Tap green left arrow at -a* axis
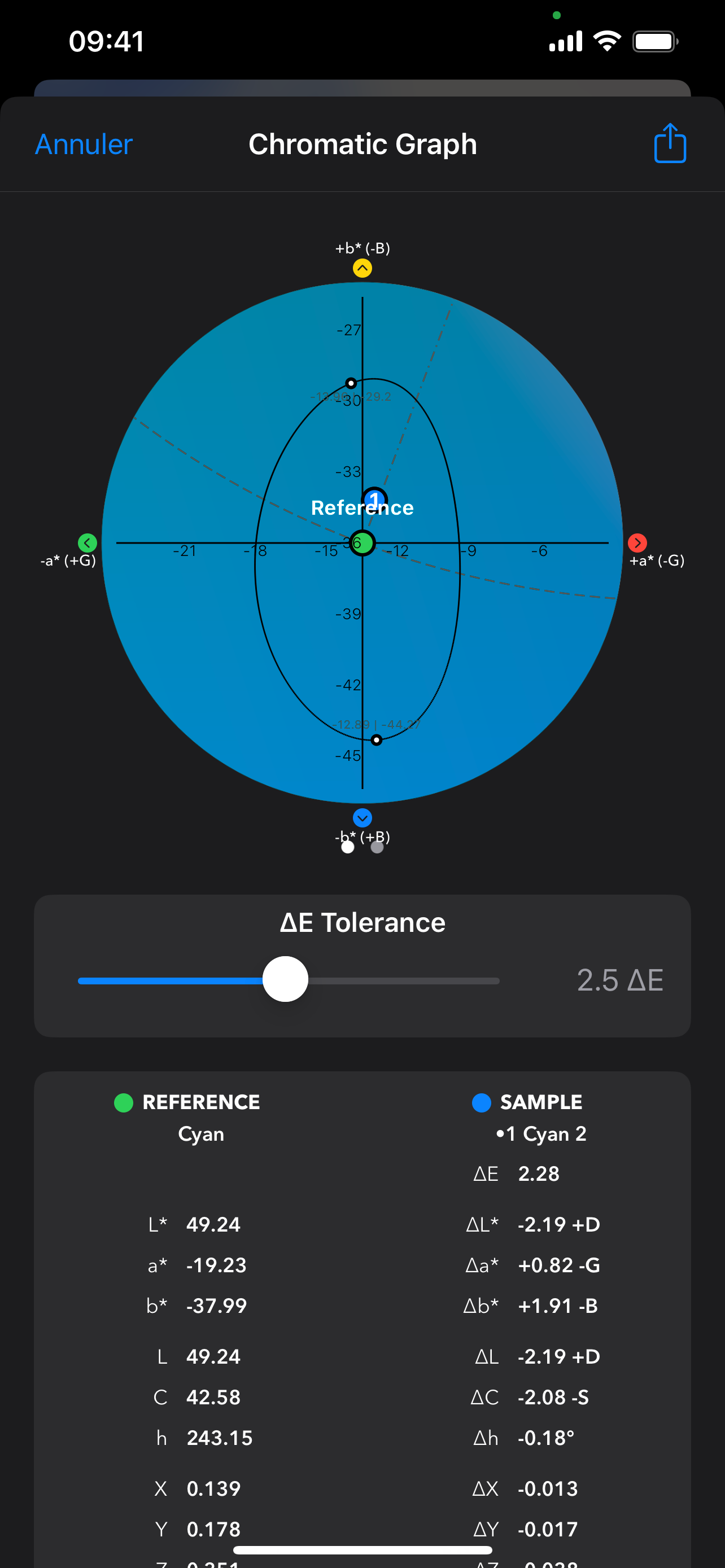 [88, 542]
